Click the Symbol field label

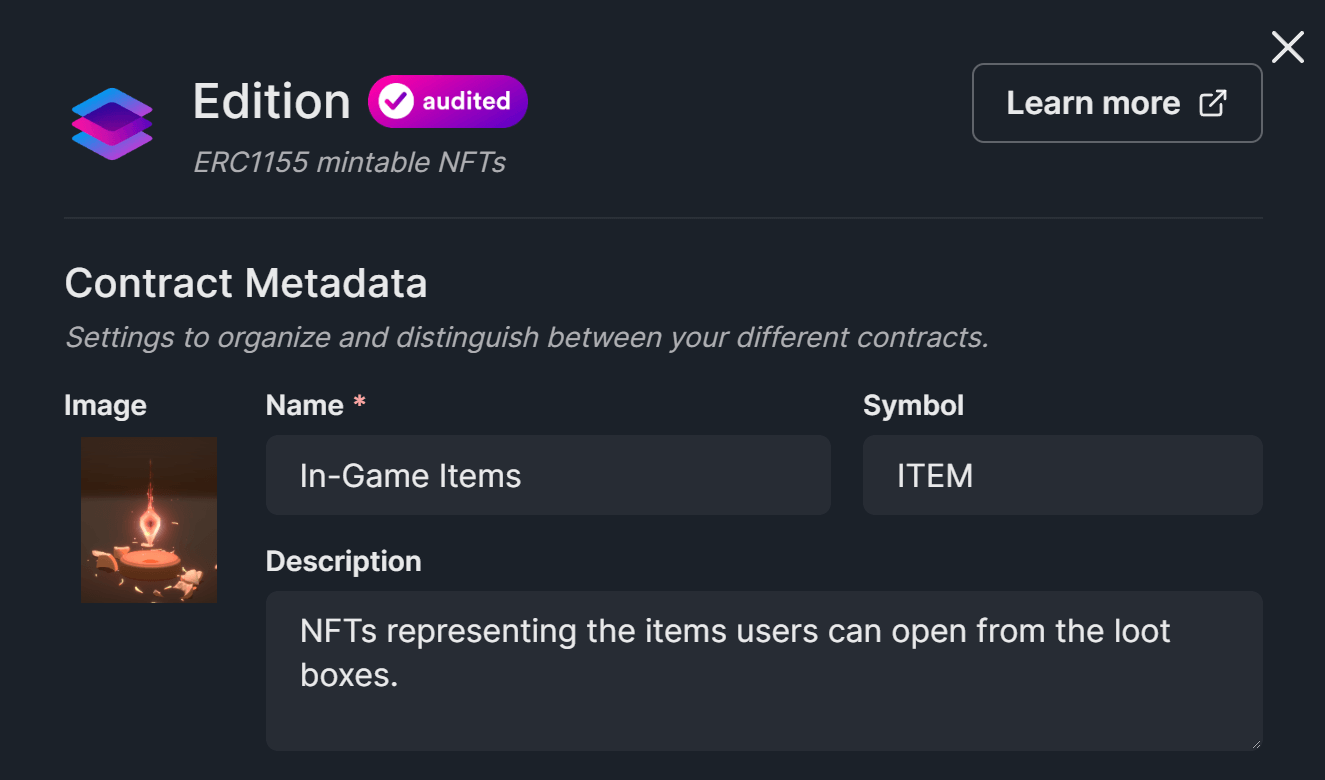click(913, 405)
